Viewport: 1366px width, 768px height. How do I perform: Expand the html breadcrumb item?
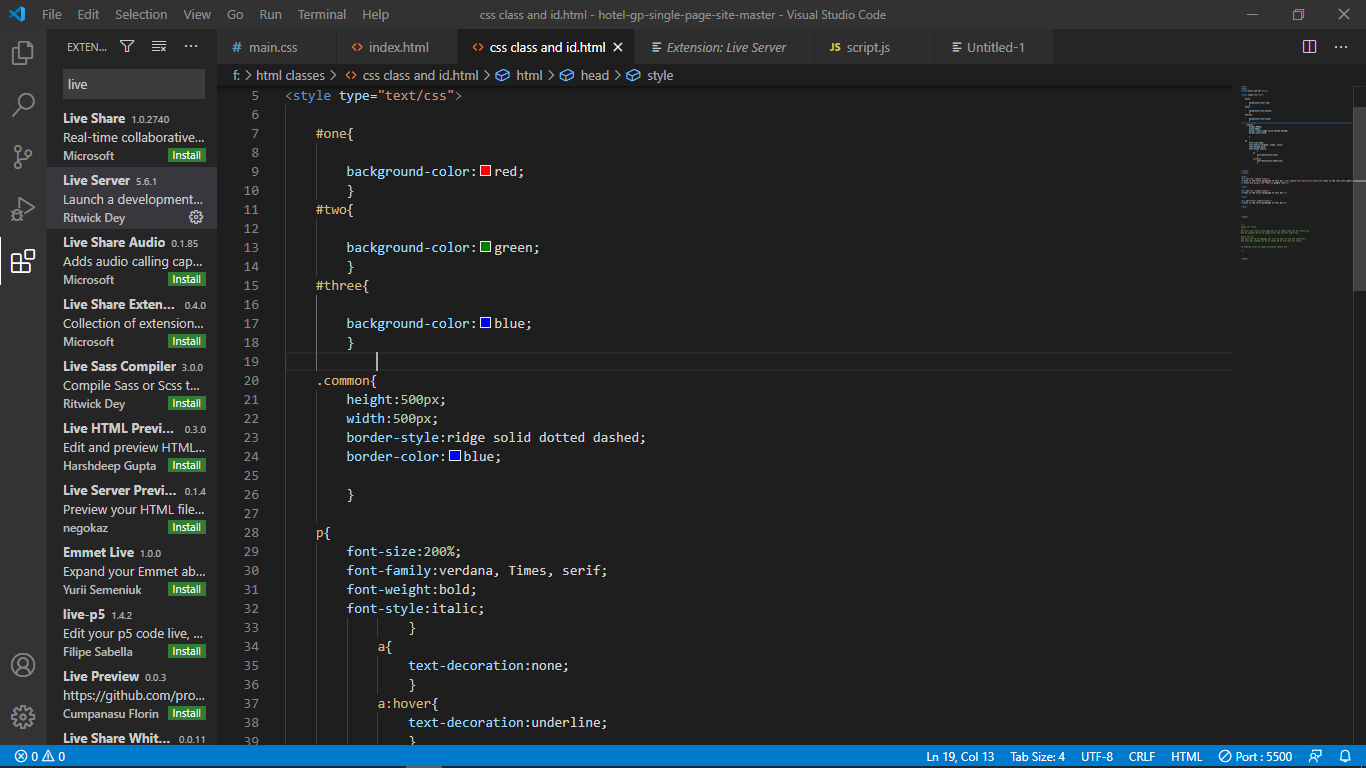529,75
